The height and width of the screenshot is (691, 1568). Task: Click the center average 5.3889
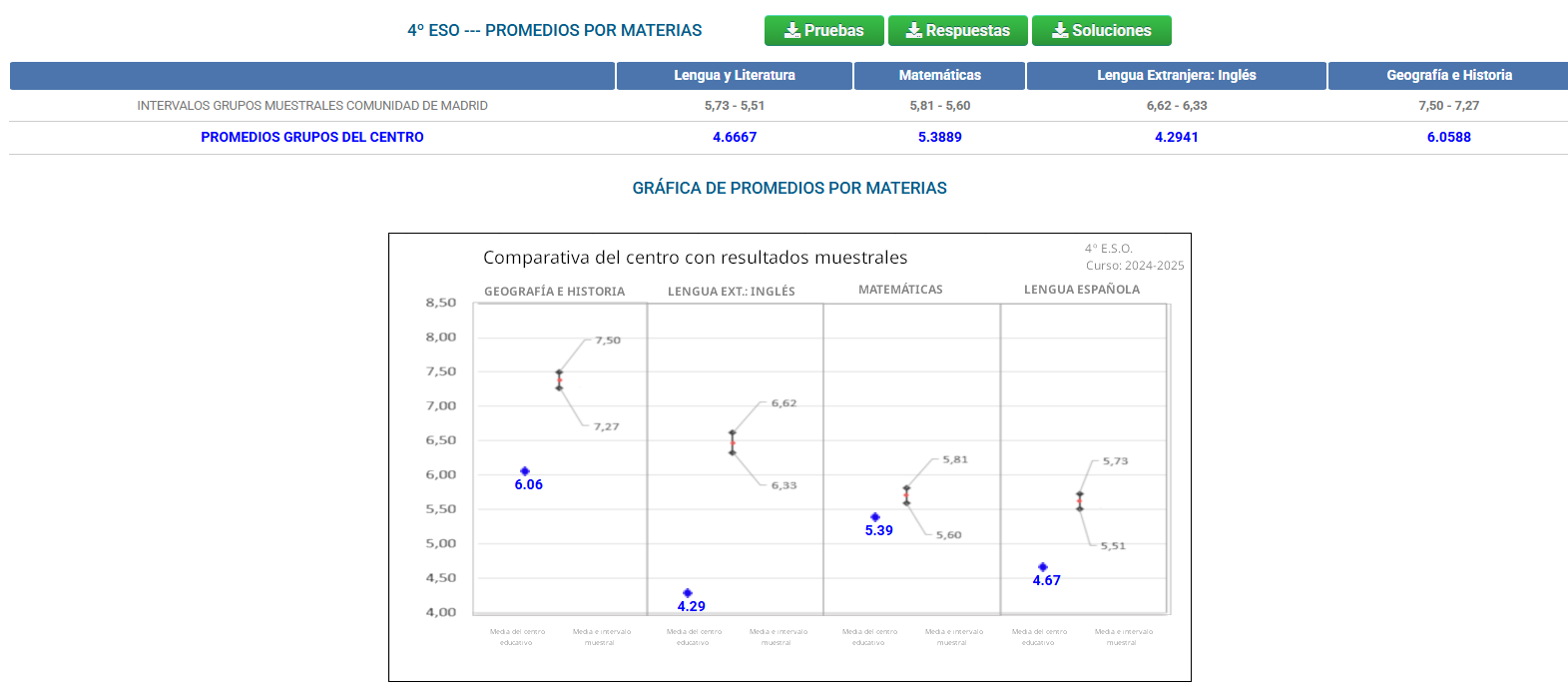[x=939, y=138]
